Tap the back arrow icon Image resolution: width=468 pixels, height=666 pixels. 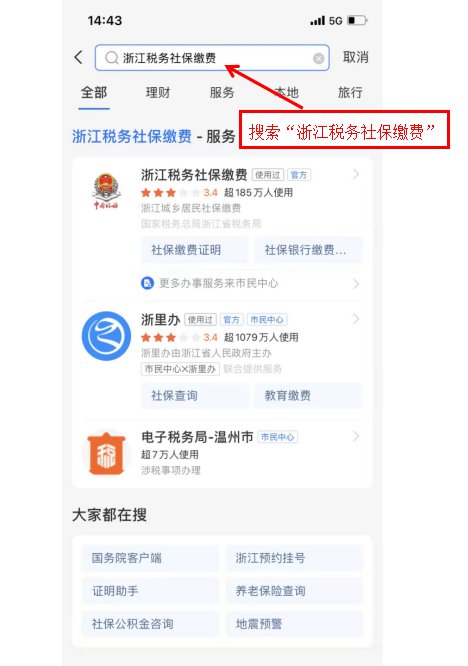79,57
